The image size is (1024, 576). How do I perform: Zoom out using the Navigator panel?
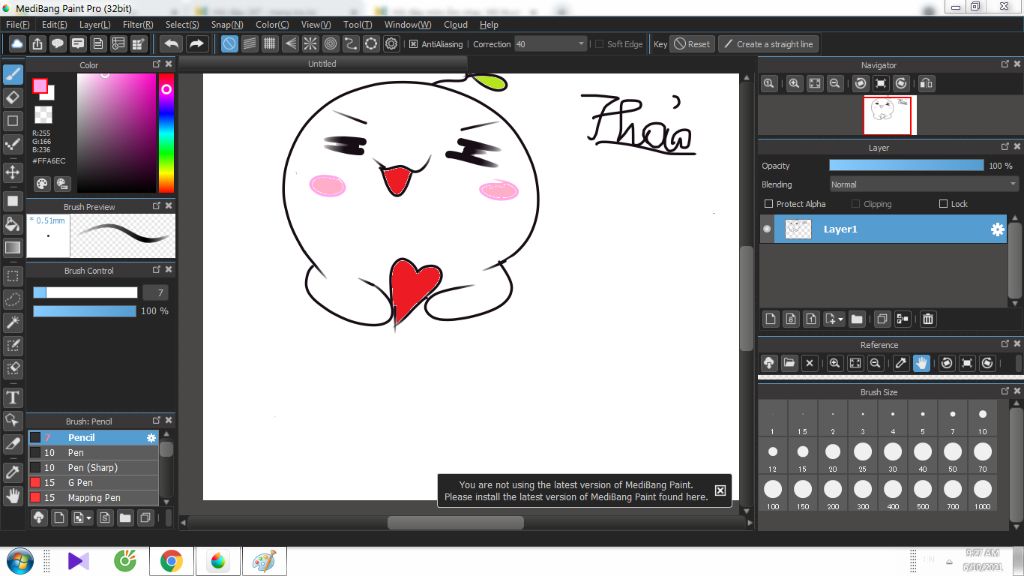tap(835, 84)
